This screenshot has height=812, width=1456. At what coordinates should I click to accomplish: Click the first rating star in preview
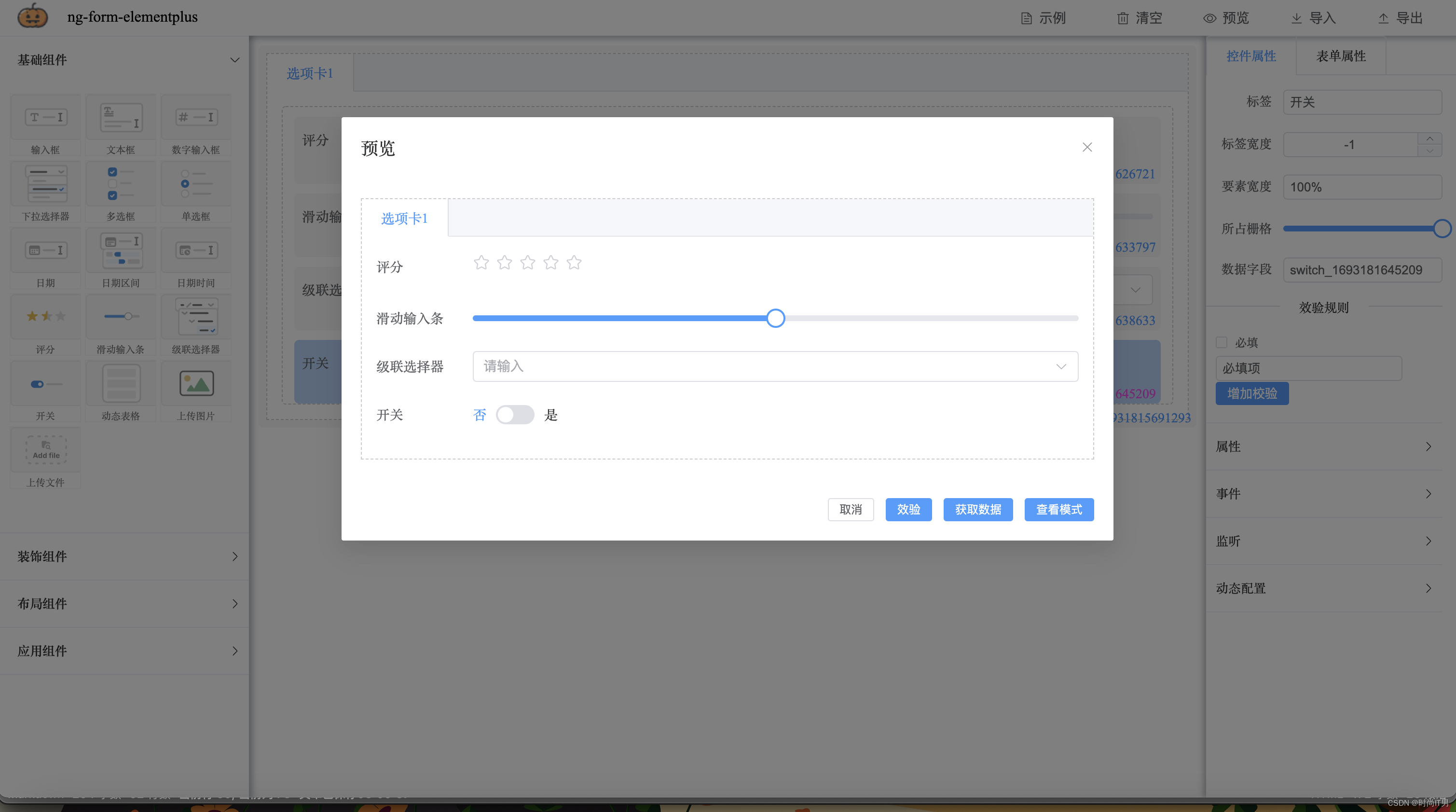pyautogui.click(x=481, y=262)
